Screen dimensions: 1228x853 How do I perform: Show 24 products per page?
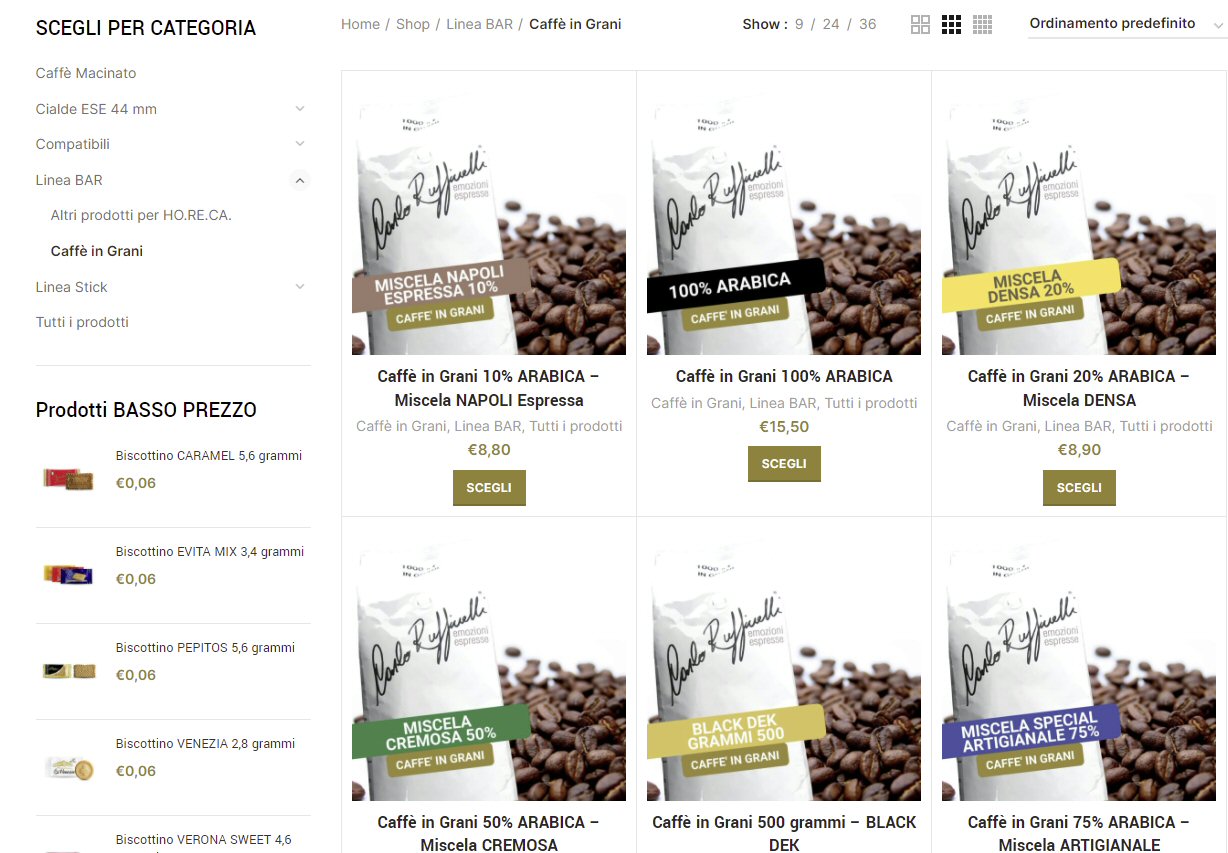[831, 24]
